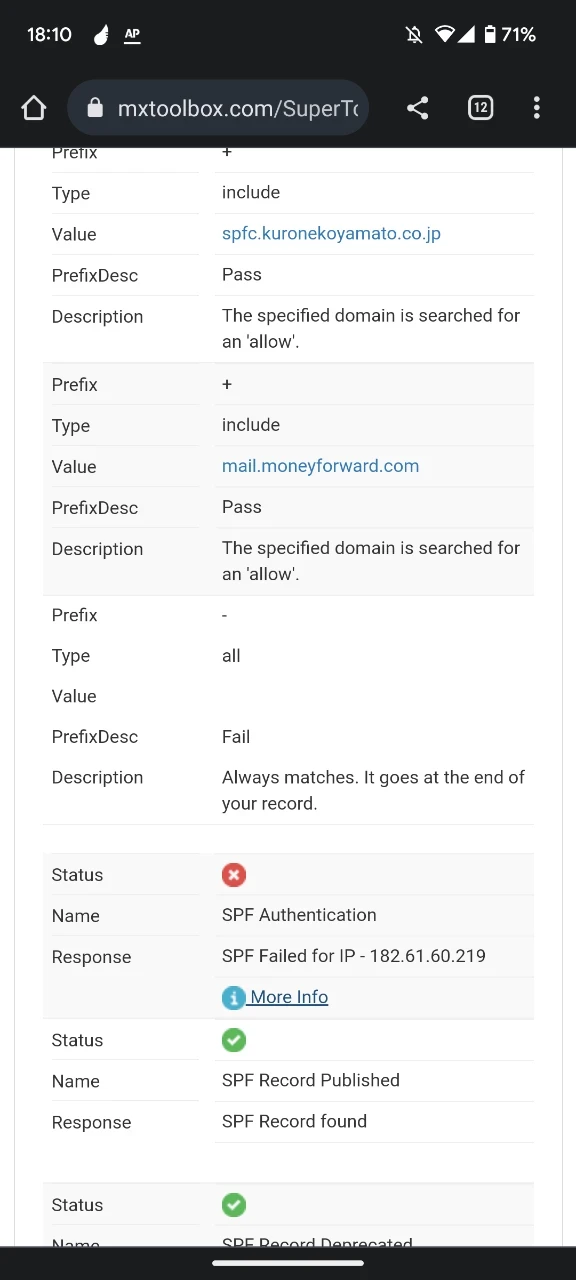Tap the SPF Authentication name cell
This screenshot has width=576, height=1280.
tap(299, 915)
